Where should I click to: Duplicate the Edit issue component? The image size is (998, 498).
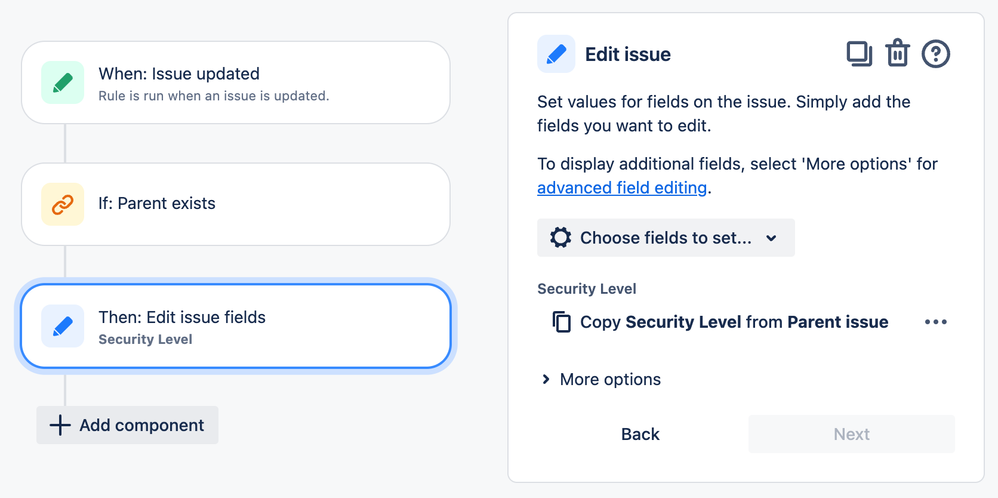(859, 53)
